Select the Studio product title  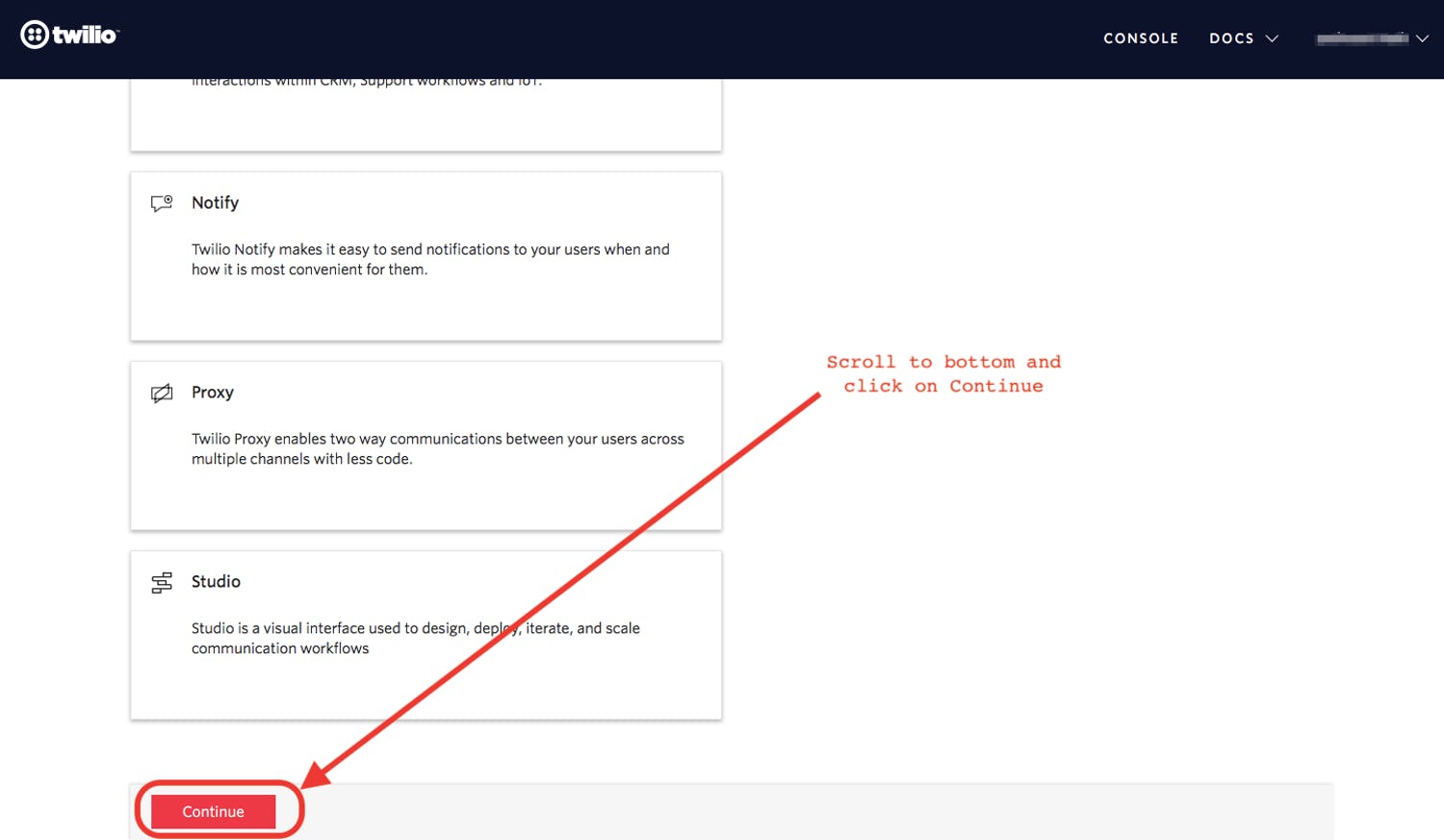(x=216, y=582)
